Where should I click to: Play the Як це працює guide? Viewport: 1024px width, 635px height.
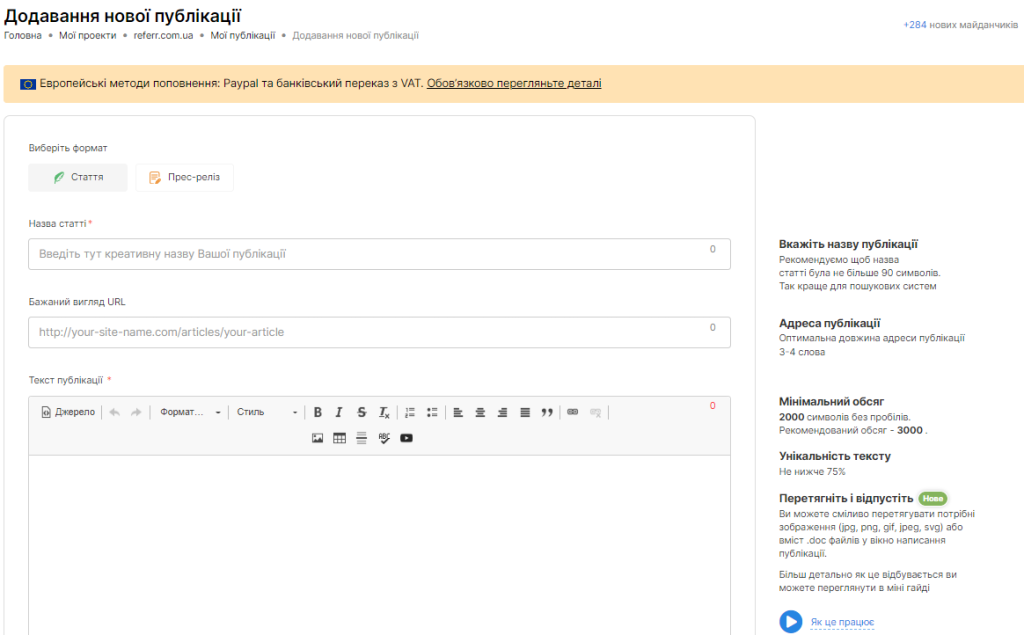coord(791,622)
